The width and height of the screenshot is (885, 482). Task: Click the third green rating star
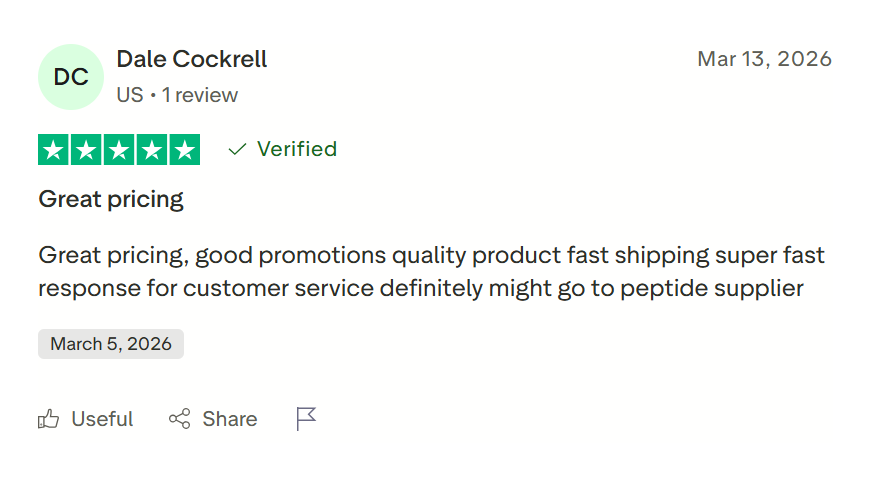click(119, 150)
